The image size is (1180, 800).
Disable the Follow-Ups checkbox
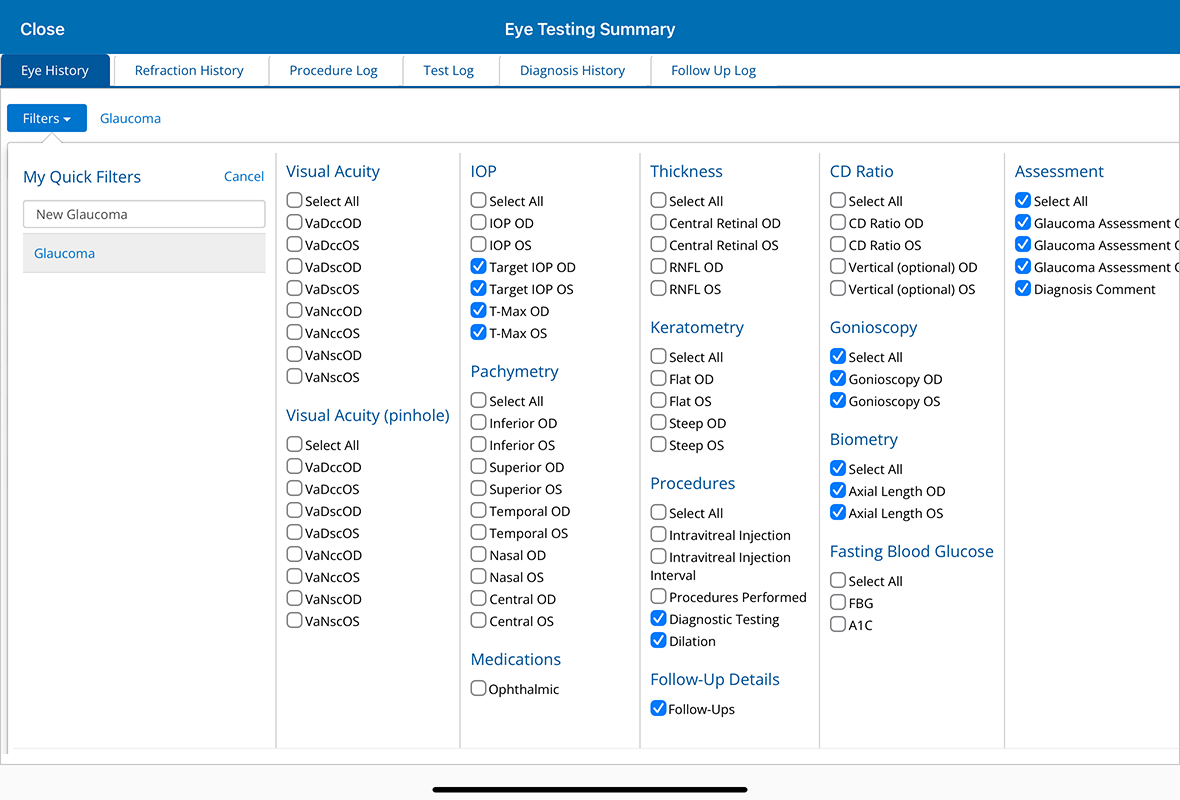tap(659, 709)
